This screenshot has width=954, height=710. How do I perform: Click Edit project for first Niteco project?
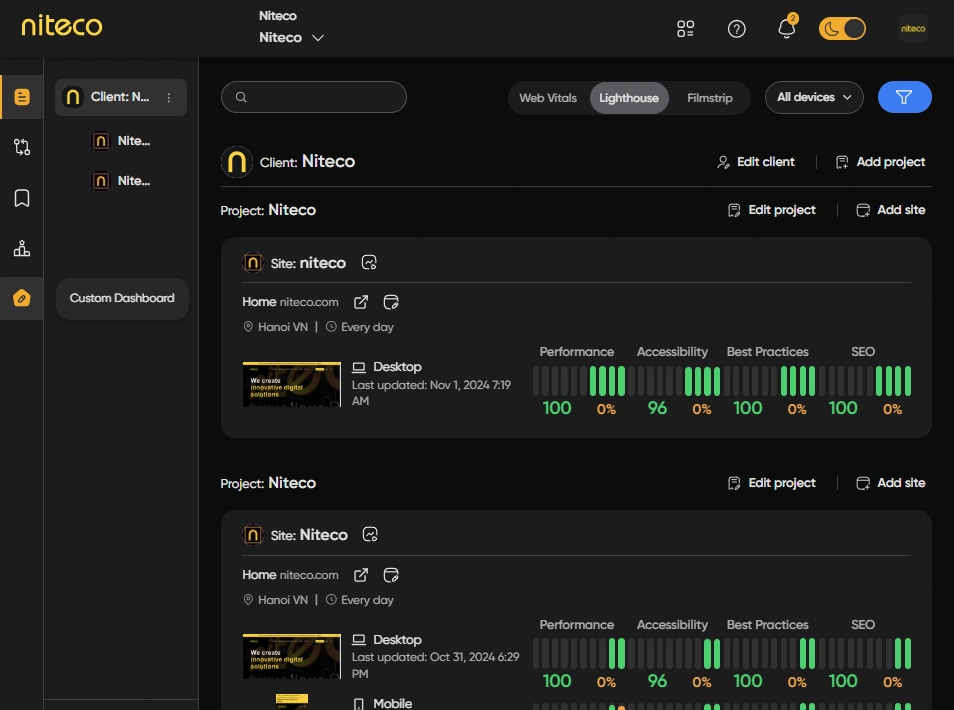(771, 210)
